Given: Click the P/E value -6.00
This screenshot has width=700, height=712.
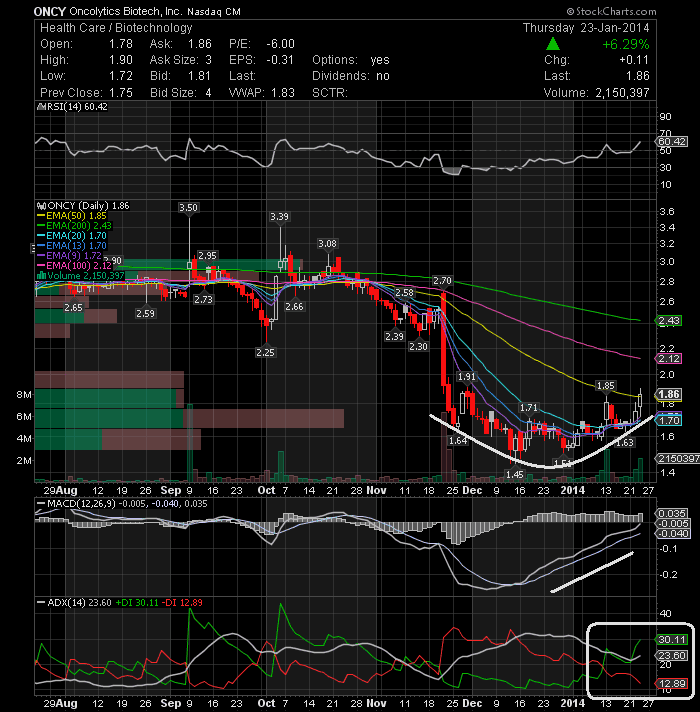Looking at the screenshot, I should pos(281,44).
